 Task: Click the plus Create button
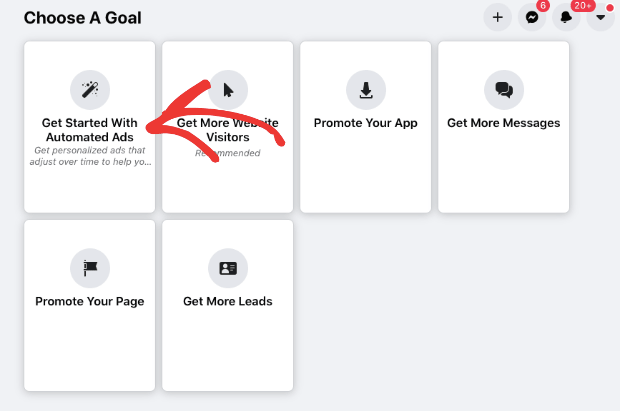[497, 17]
